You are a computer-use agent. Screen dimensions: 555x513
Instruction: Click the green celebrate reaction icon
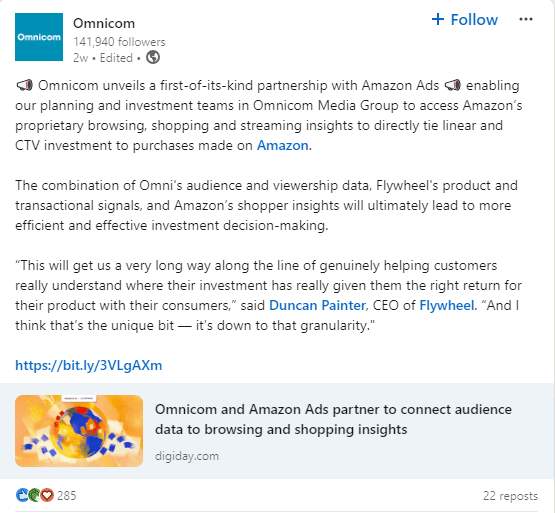tap(34, 495)
